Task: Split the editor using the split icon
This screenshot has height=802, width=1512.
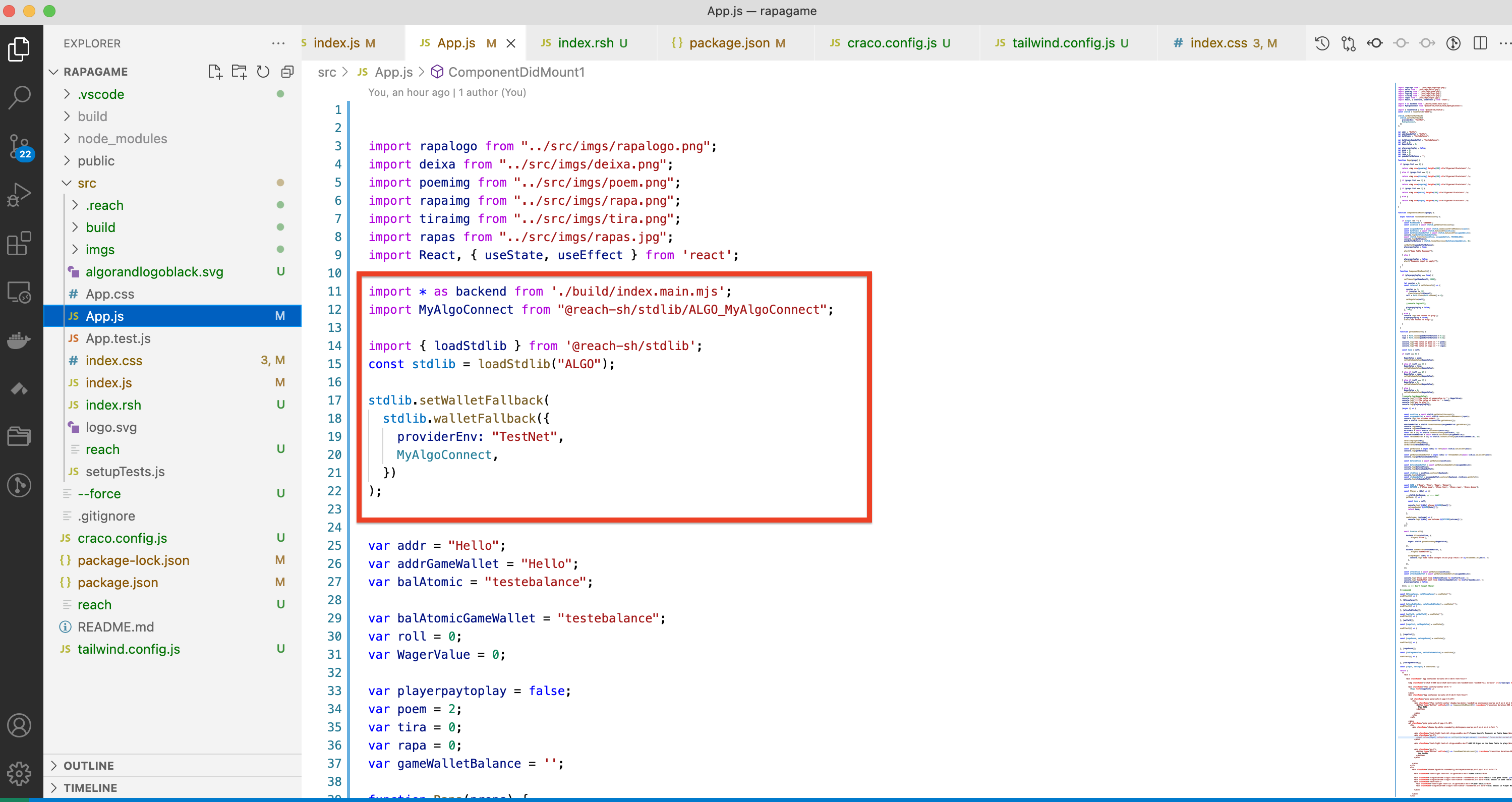Action: click(x=1480, y=43)
